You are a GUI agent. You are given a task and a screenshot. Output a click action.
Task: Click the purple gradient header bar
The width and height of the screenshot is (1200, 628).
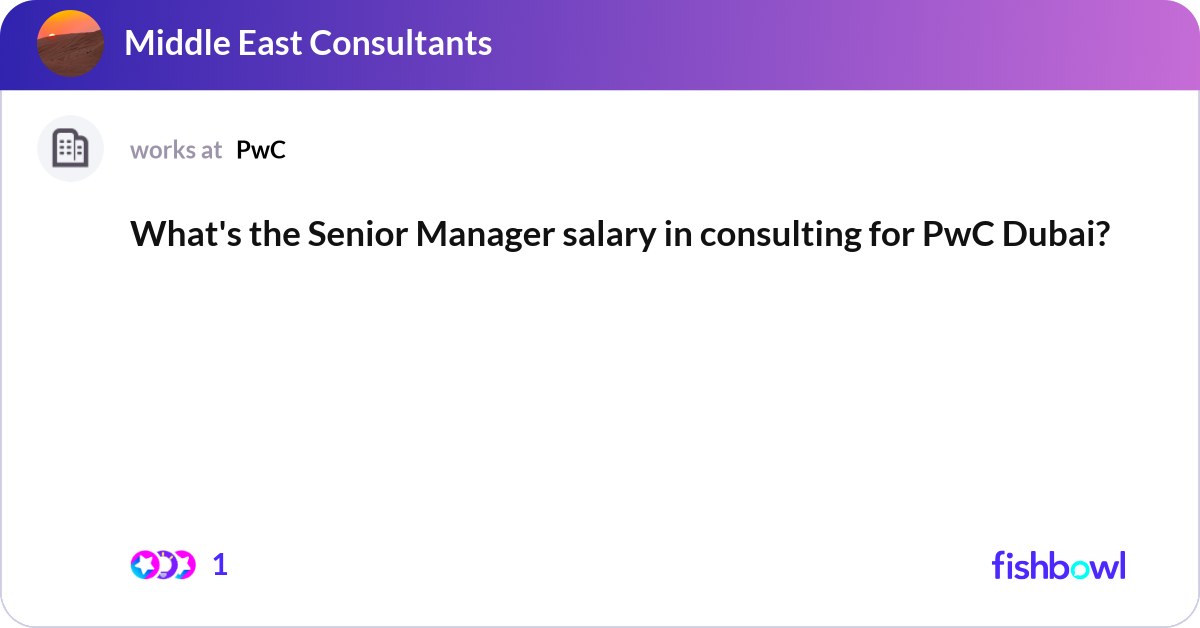600,45
